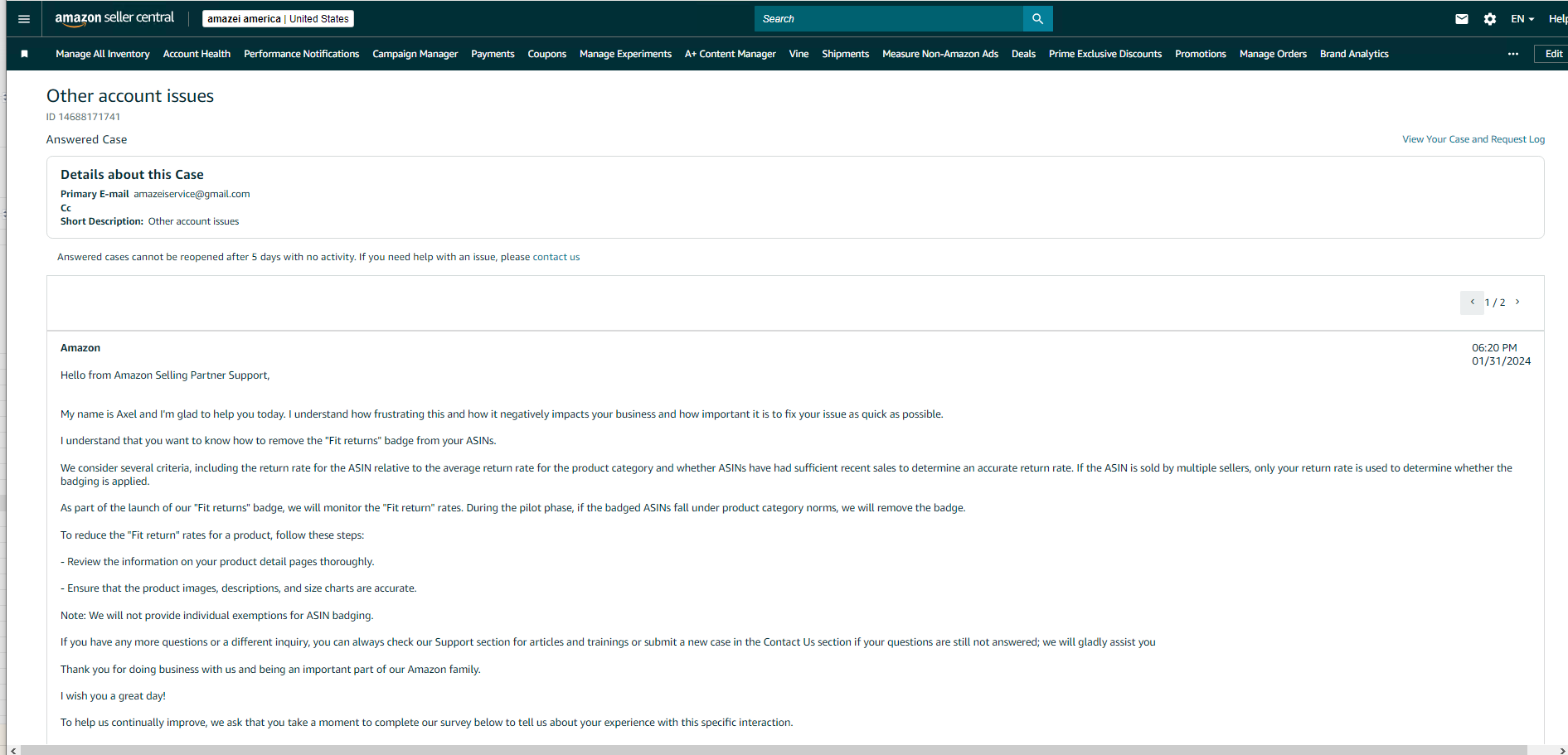Image resolution: width=1568 pixels, height=755 pixels.
Task: Open Account Health page
Action: (197, 54)
